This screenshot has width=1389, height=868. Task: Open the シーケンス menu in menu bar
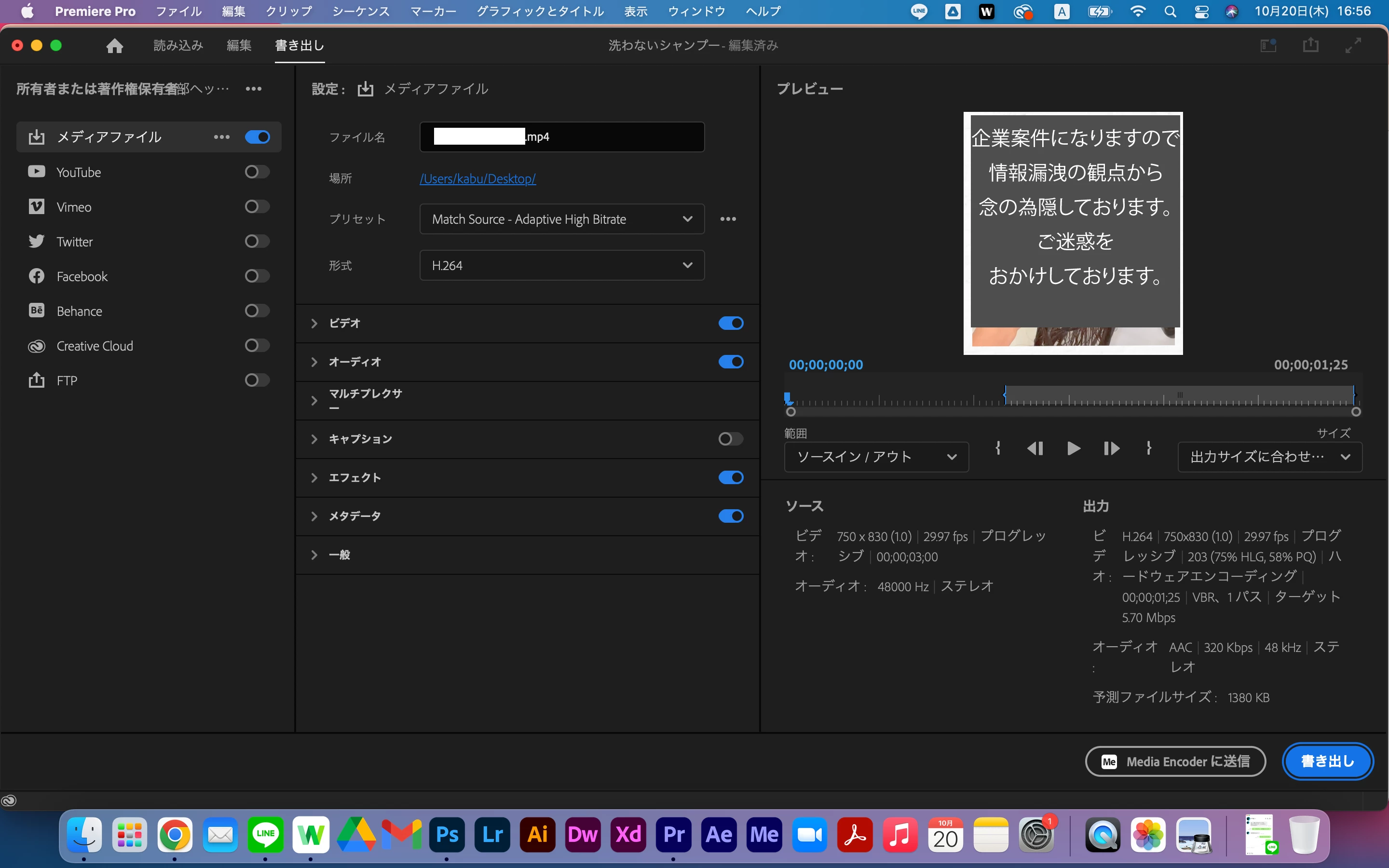pyautogui.click(x=360, y=11)
